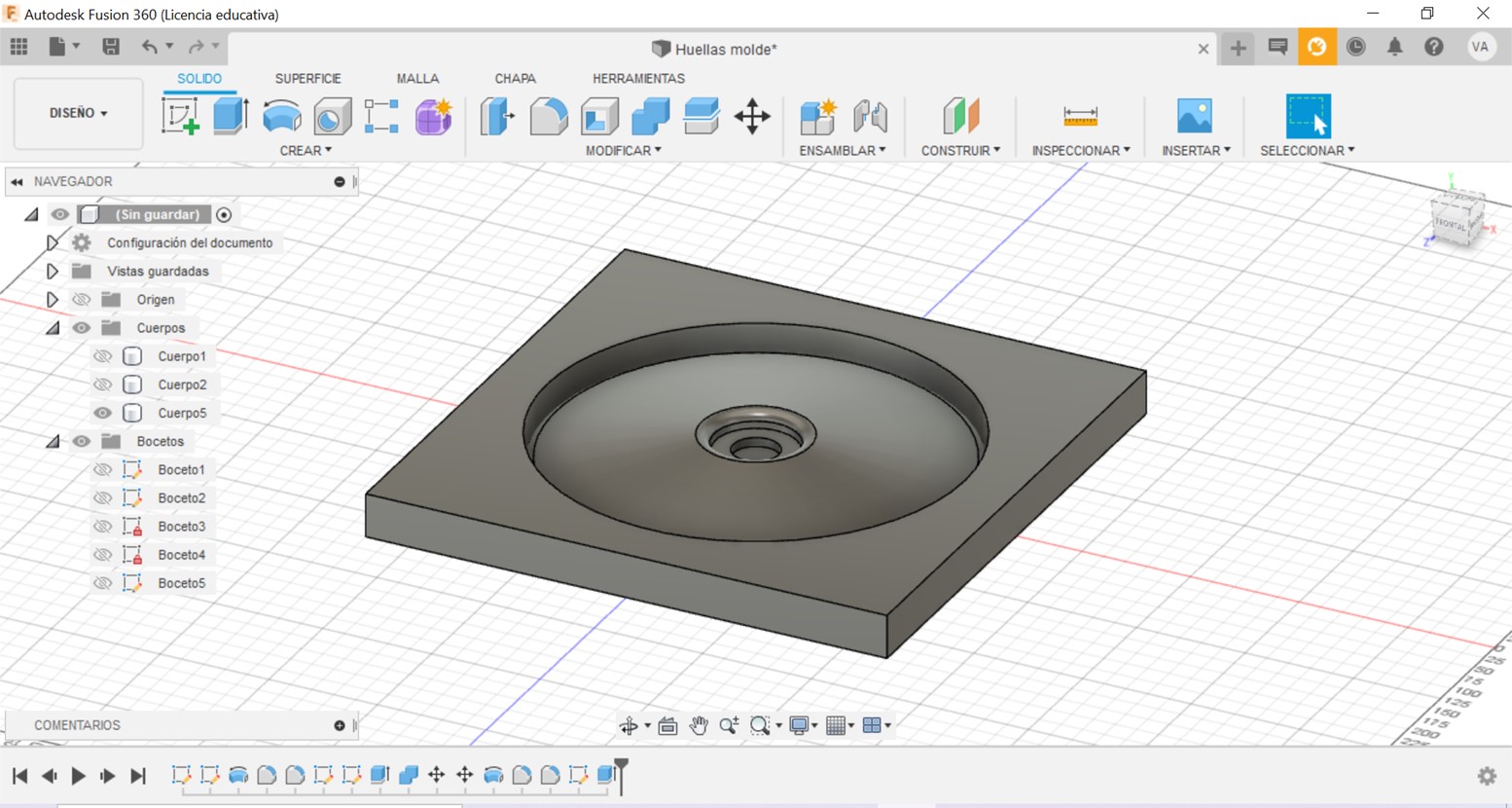
Task: Expand Configuración del documento
Action: [53, 242]
